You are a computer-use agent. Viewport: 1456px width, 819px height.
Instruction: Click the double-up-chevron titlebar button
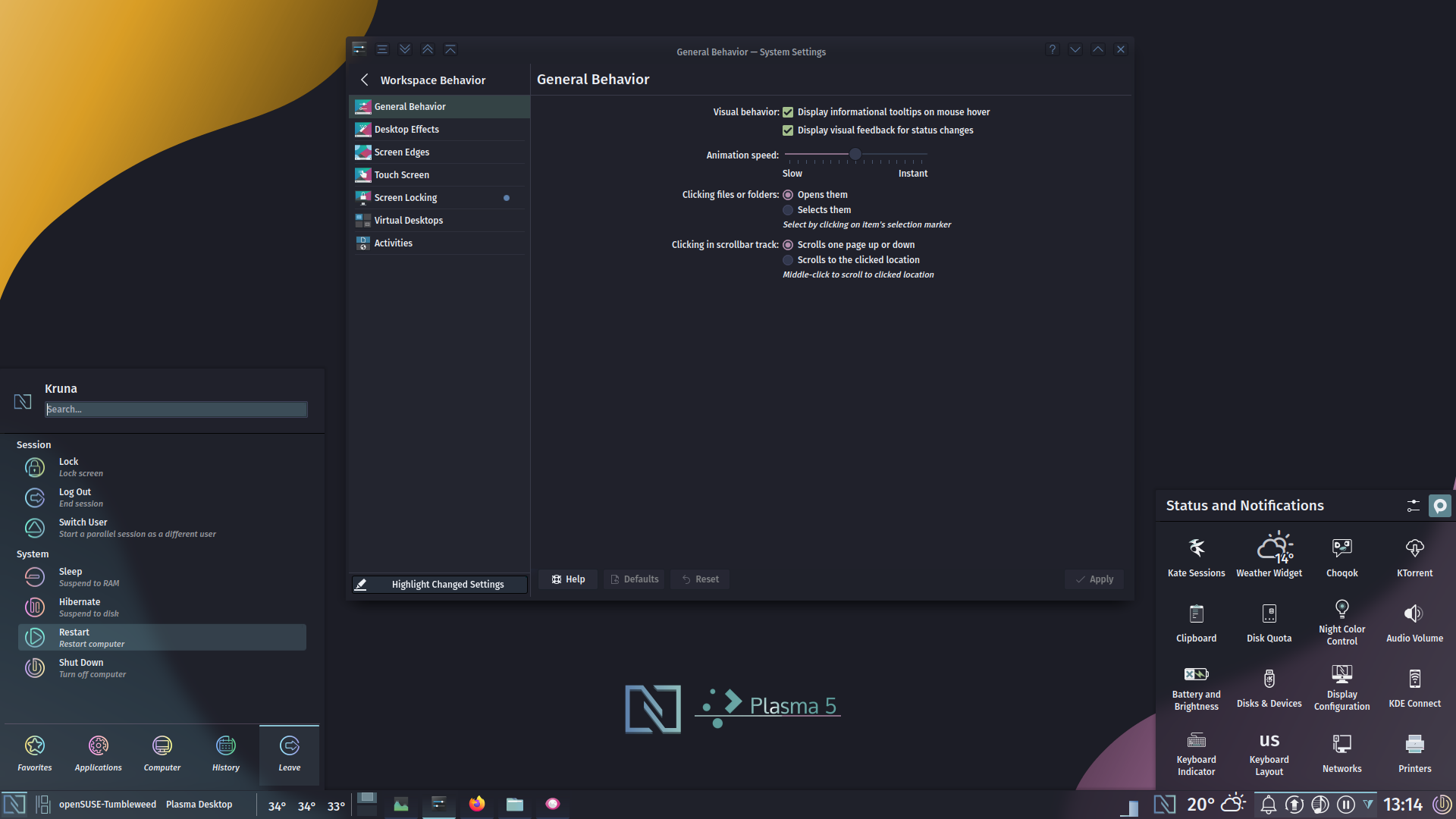point(428,49)
